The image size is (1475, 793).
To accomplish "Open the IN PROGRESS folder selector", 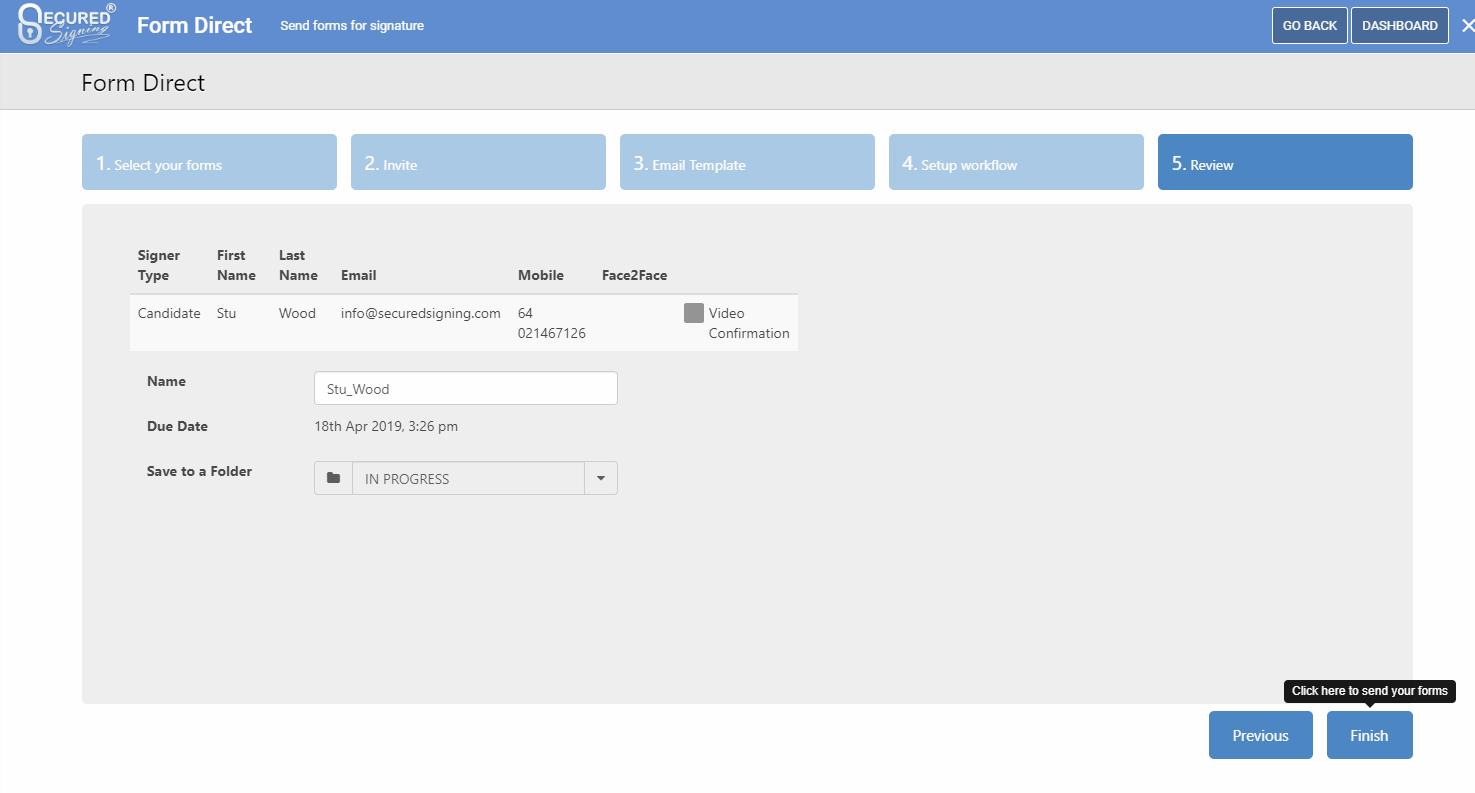I will 468,478.
